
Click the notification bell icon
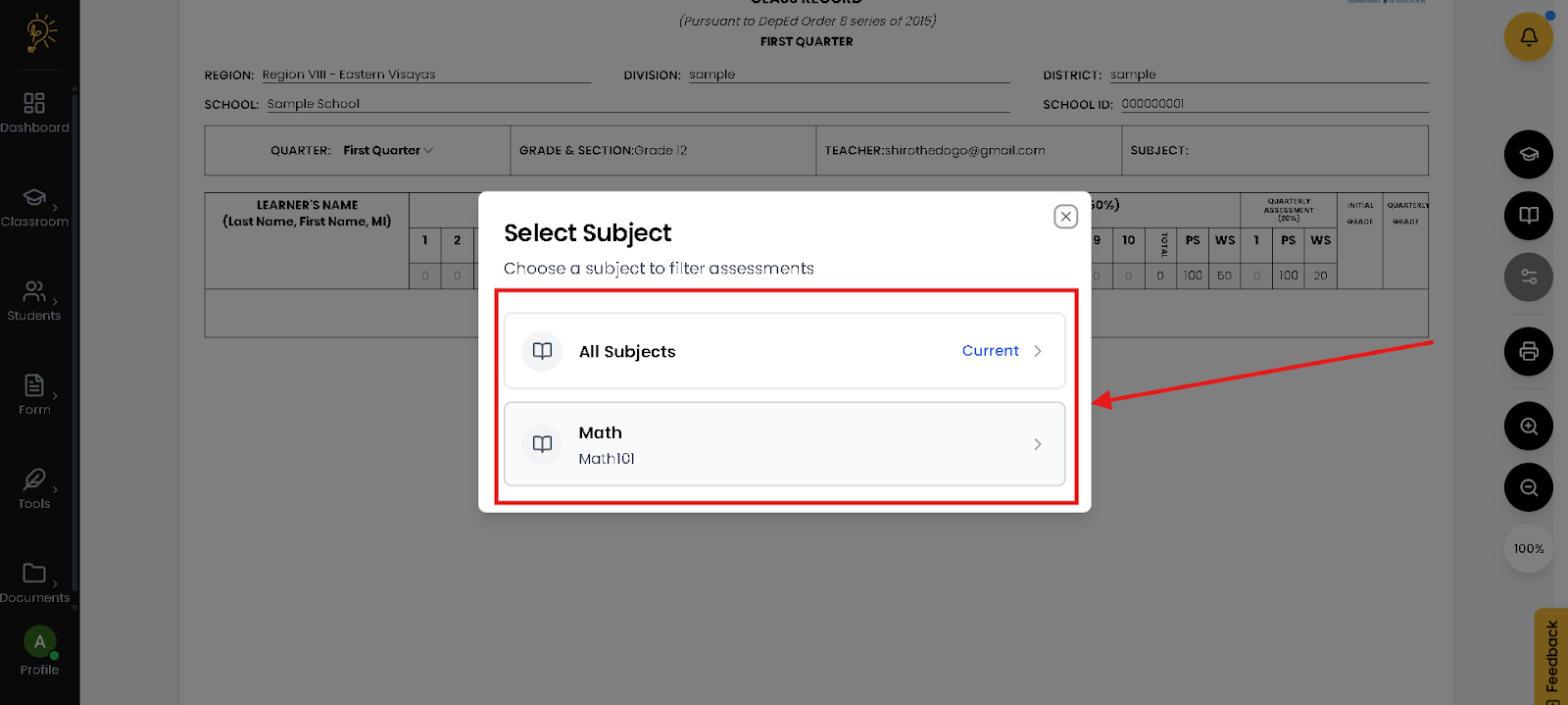(x=1528, y=37)
